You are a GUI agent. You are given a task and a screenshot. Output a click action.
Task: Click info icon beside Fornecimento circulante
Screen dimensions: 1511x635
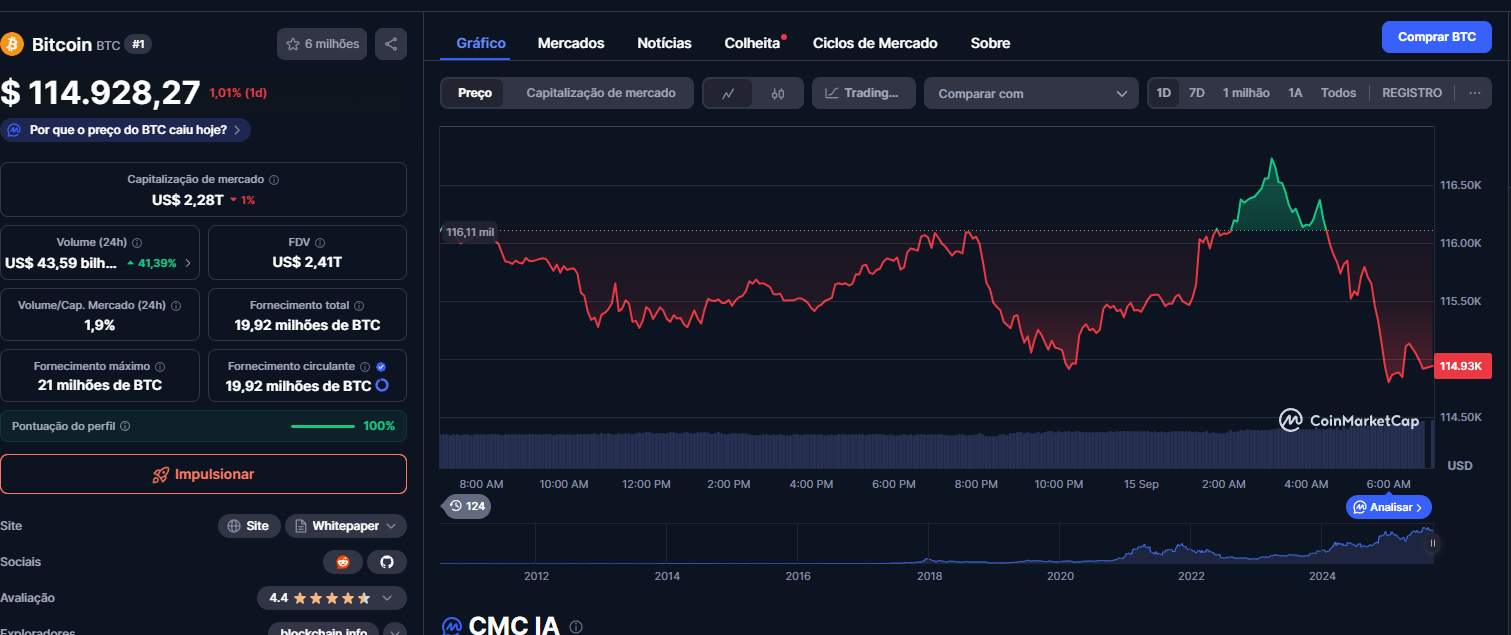point(365,367)
